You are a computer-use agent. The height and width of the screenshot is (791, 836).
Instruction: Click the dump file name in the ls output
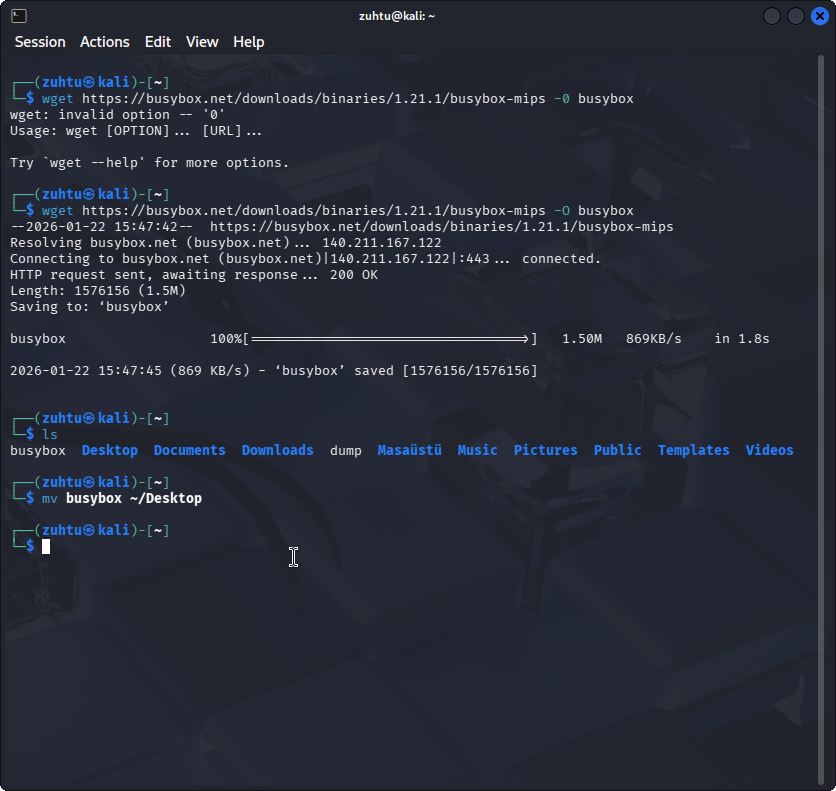click(x=345, y=450)
